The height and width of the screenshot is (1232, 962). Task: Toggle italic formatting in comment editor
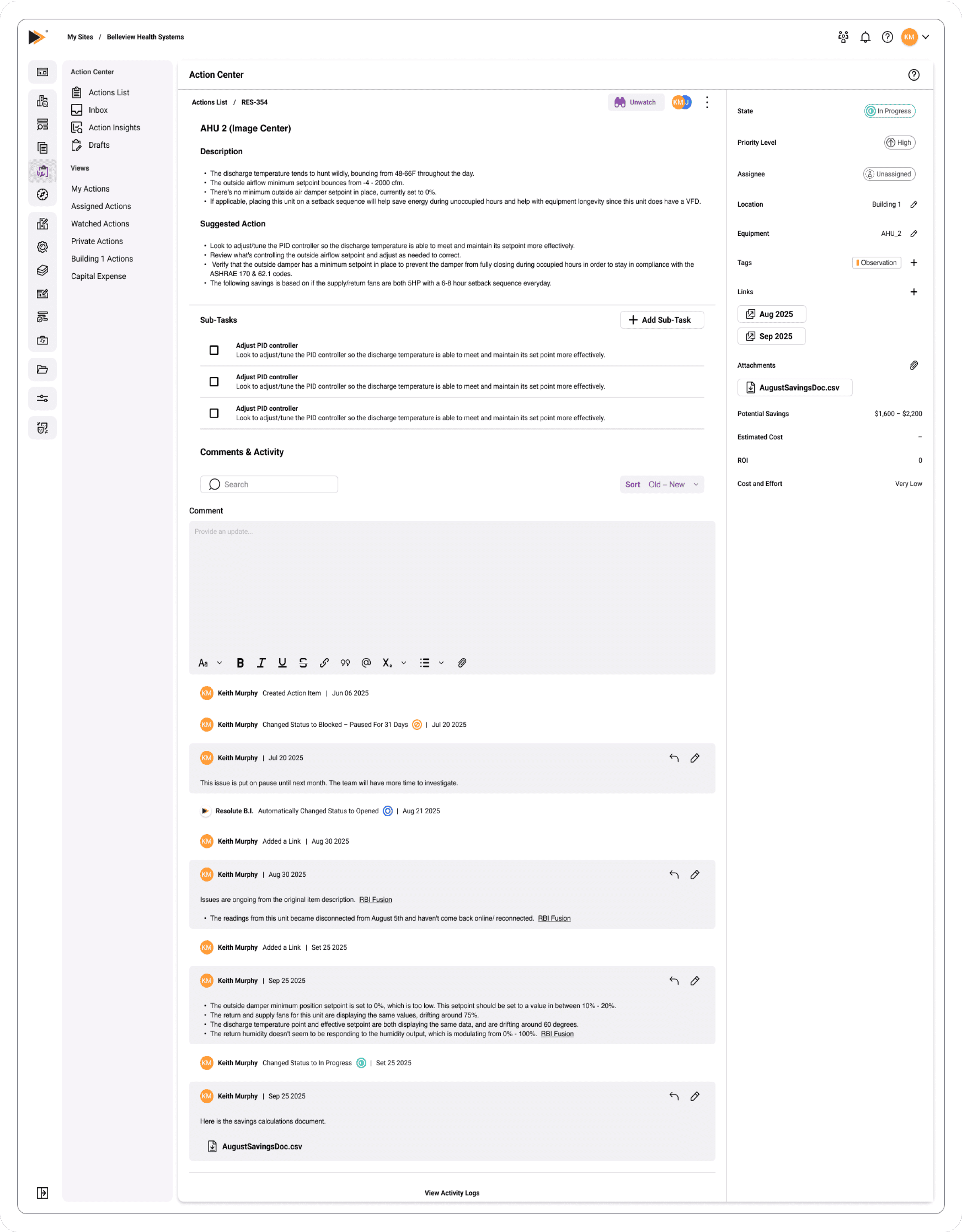tap(261, 663)
